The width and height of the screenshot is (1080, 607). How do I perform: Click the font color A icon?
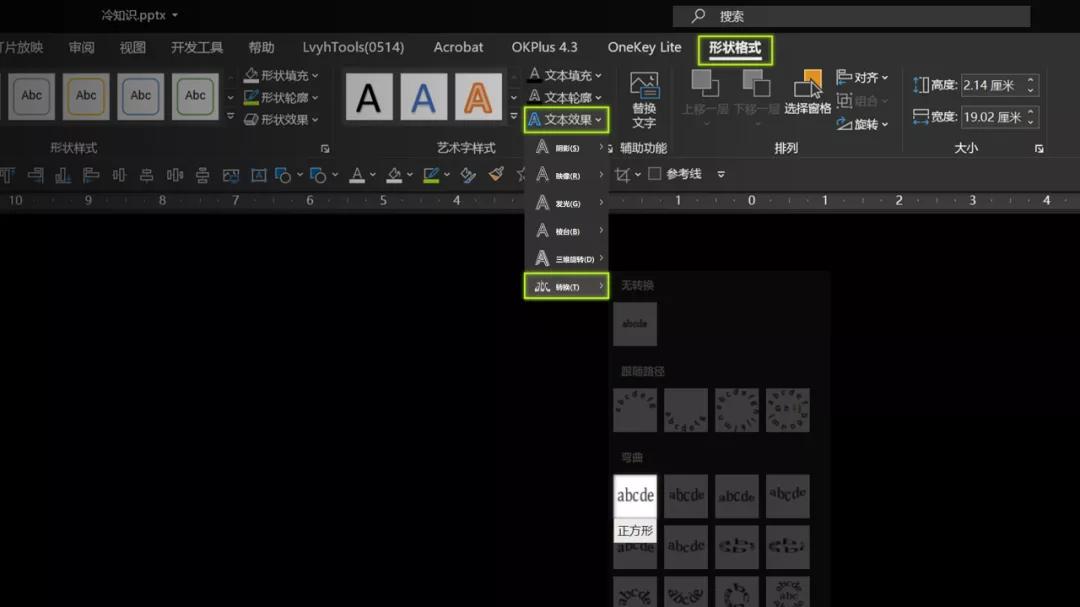[357, 174]
